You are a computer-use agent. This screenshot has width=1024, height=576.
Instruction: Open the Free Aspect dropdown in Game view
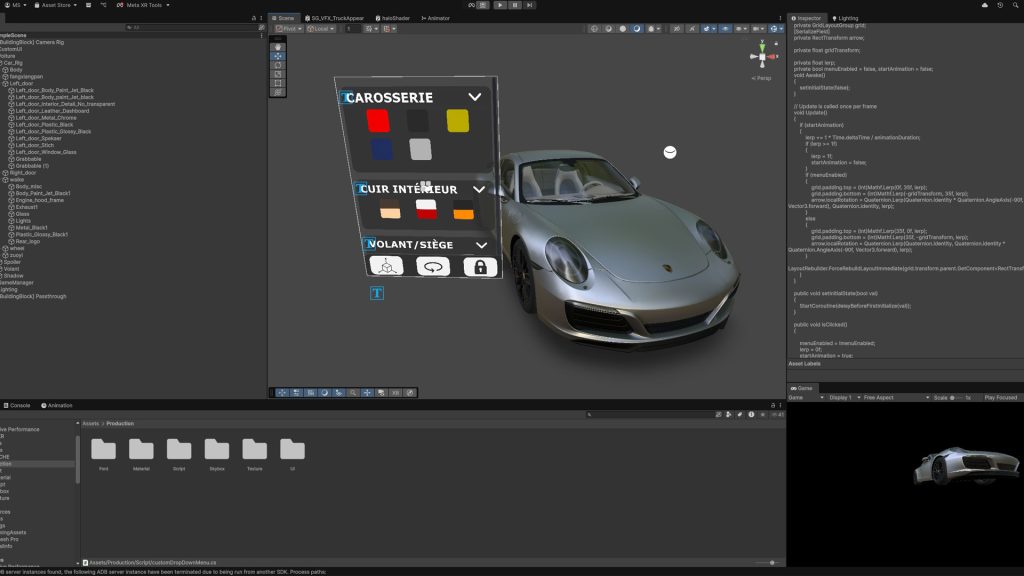coord(896,398)
